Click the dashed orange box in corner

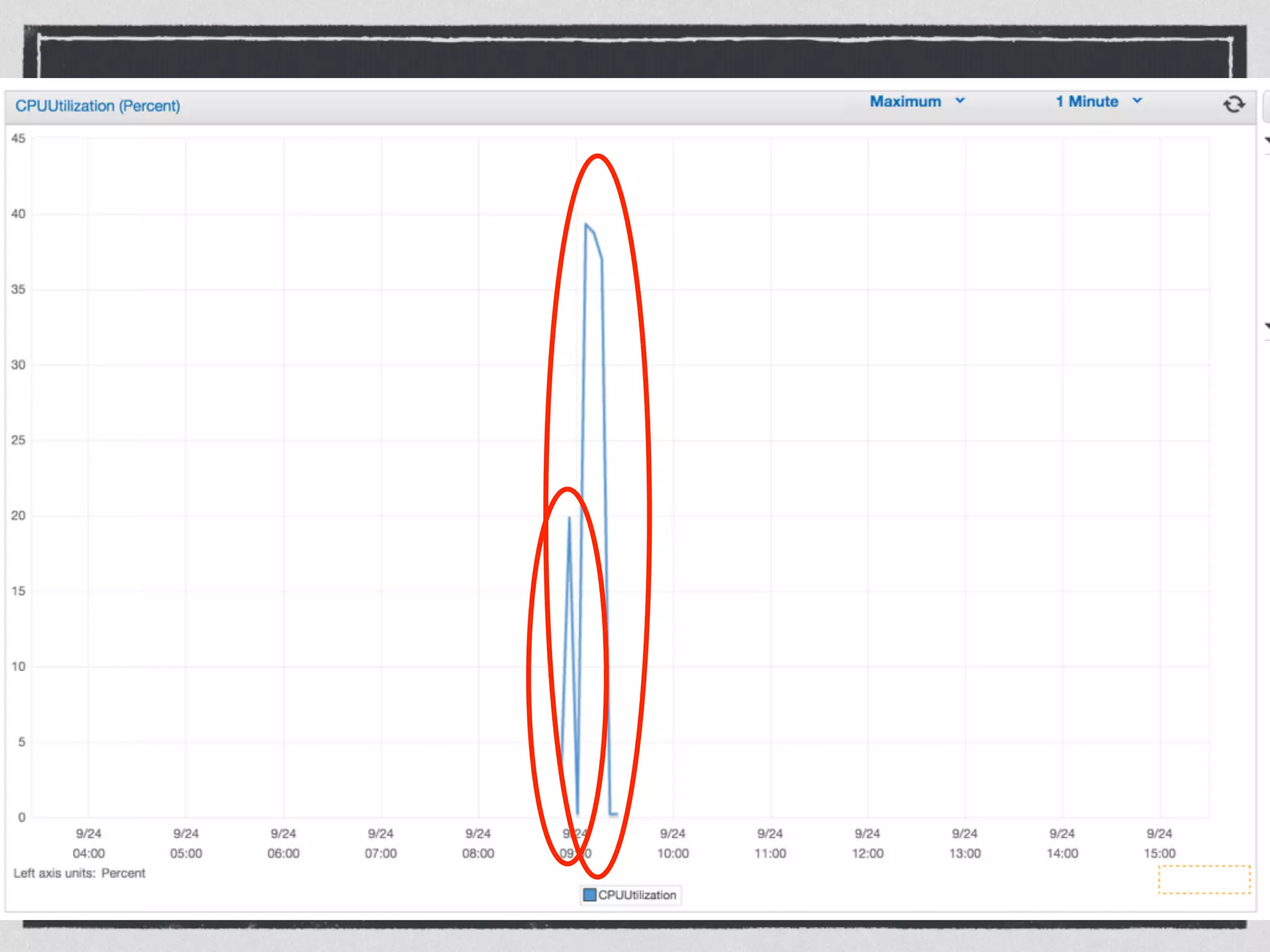(x=1204, y=879)
